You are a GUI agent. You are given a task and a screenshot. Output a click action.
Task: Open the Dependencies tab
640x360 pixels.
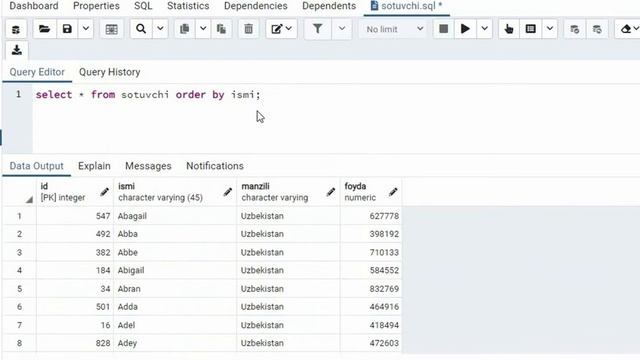coord(256,6)
